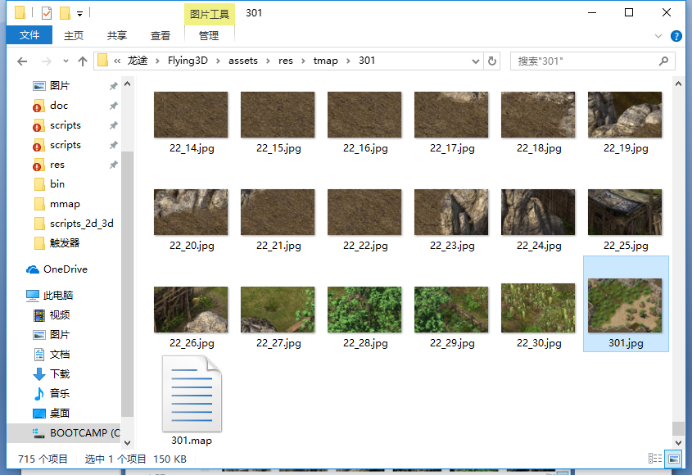Click the file list vertical scrollbar thumb
Image resolution: width=693 pixels, height=476 pixels.
coord(678,428)
